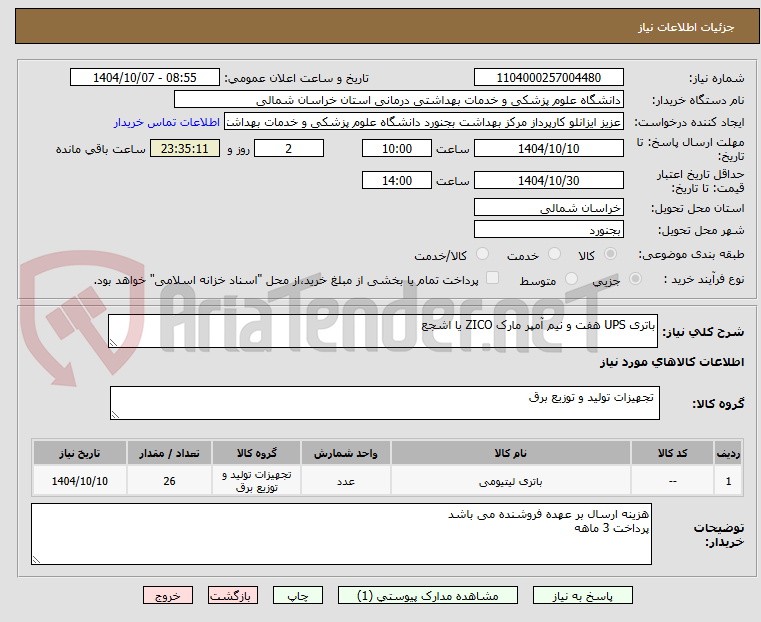Click the resize handle of توضیحات خریدار box

(36, 560)
